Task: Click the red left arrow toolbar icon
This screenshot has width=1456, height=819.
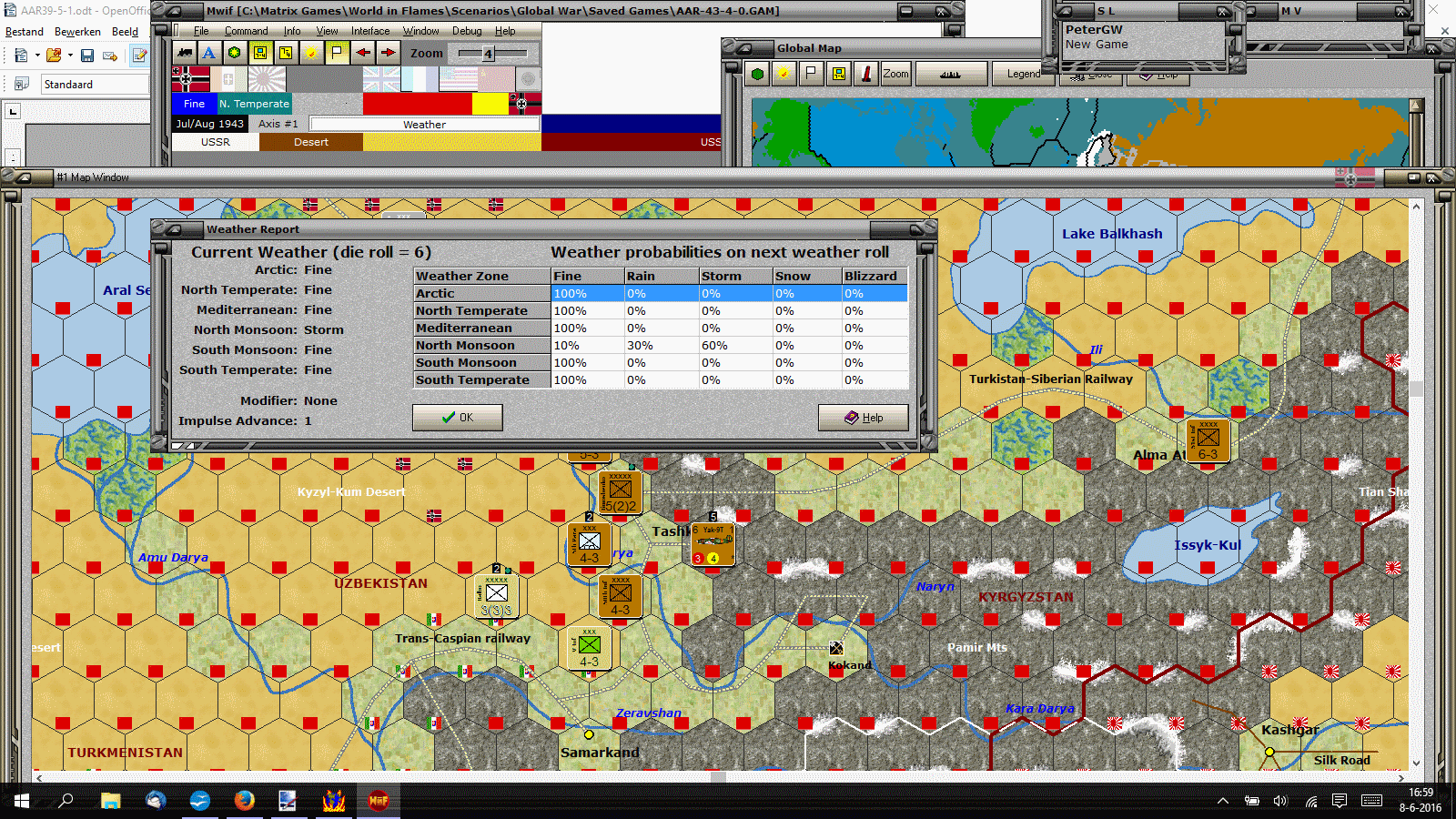Action: [x=363, y=53]
